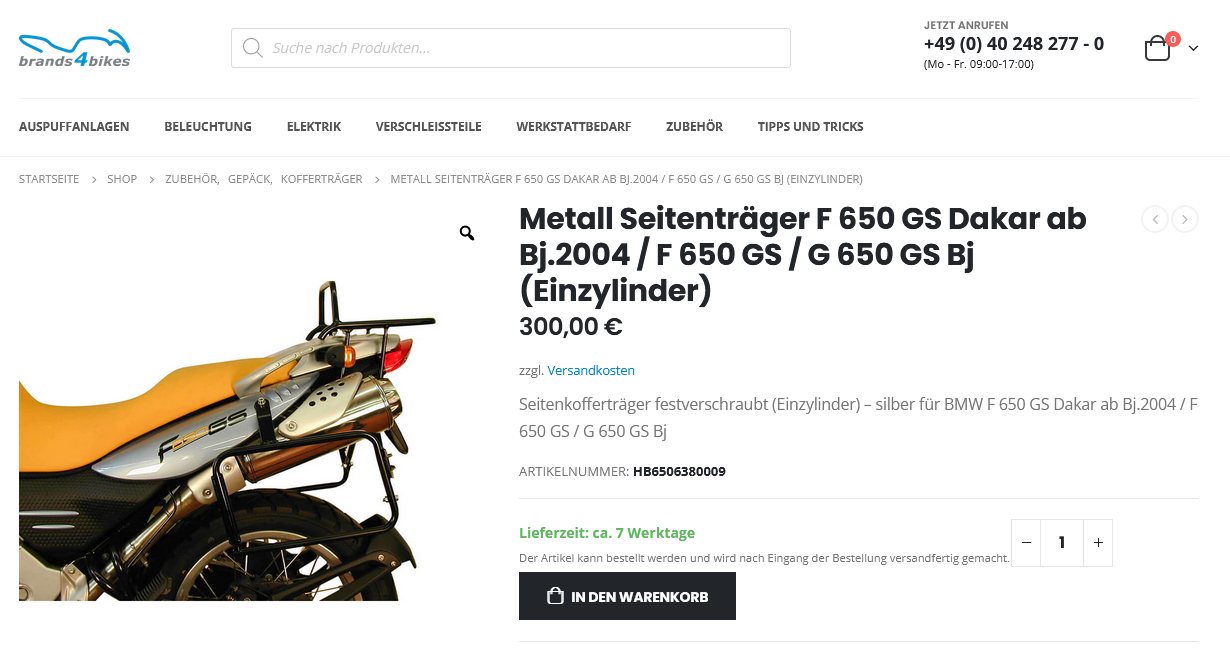
Task: Go to previous product arrow
Action: pyautogui.click(x=1155, y=219)
